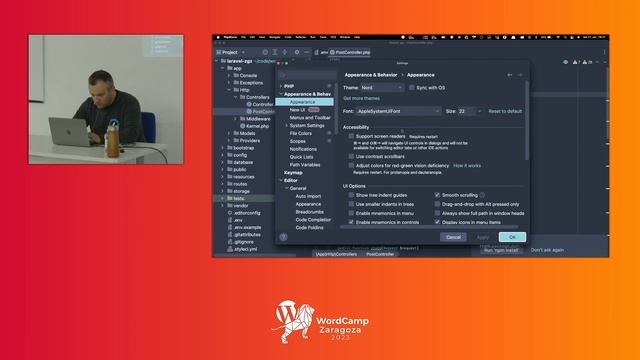Click the Settings search input field
640x360 pixels.
[307, 75]
